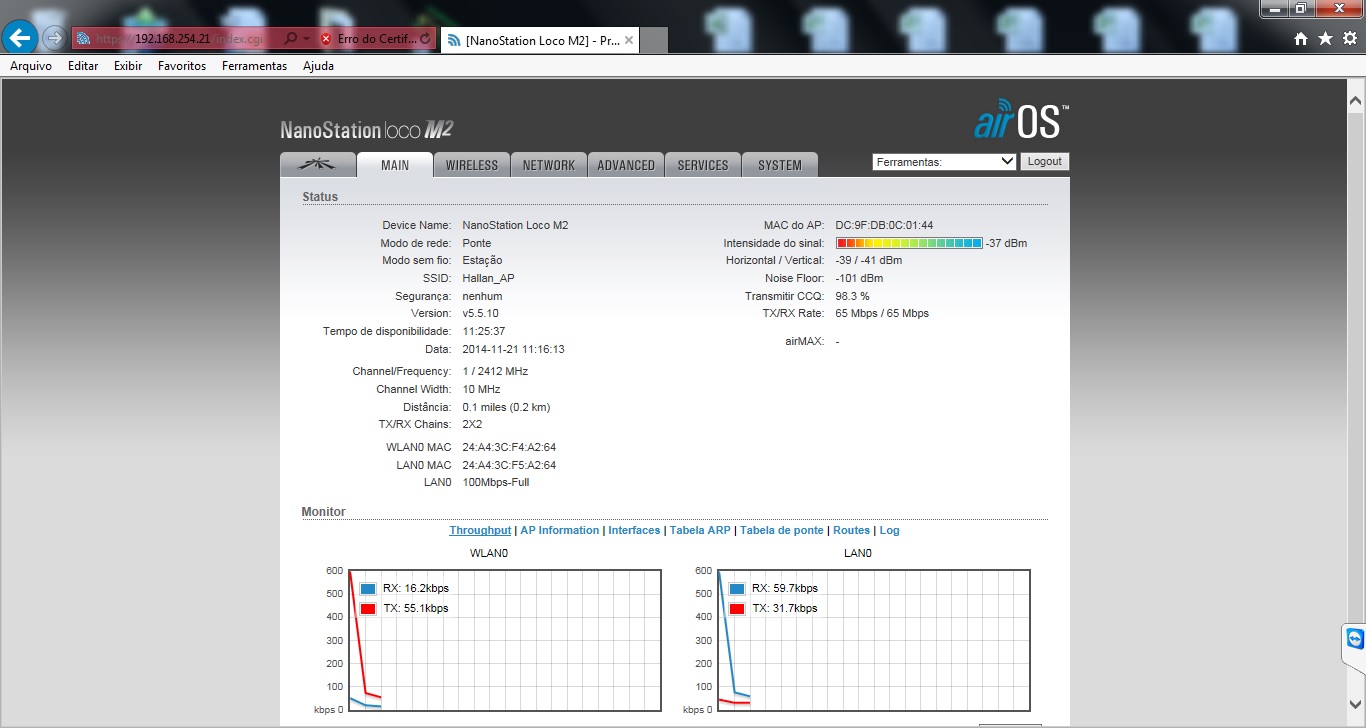Open the AP Information link
This screenshot has height=728, width=1366.
click(560, 530)
